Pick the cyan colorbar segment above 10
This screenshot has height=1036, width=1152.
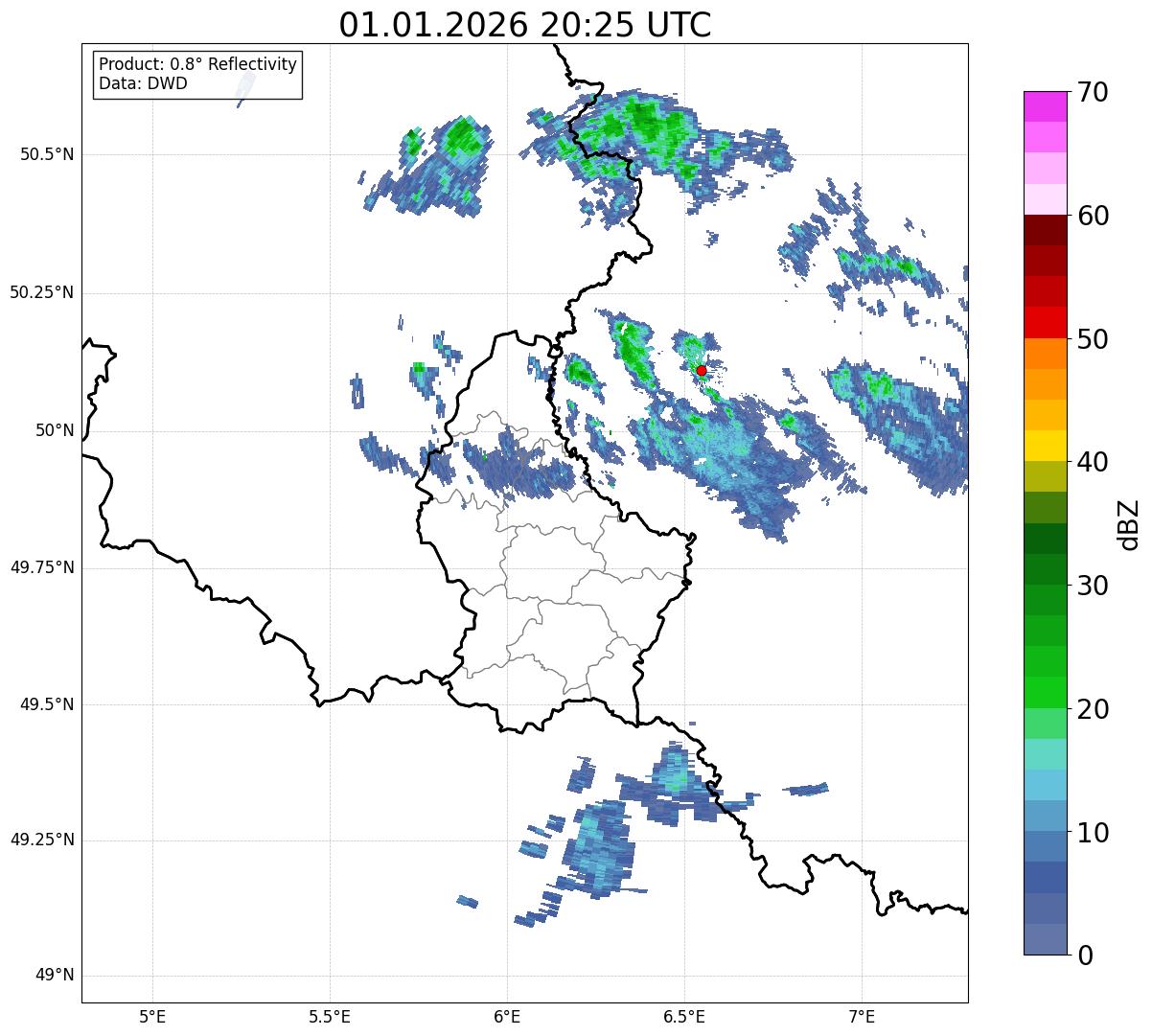1045,785
